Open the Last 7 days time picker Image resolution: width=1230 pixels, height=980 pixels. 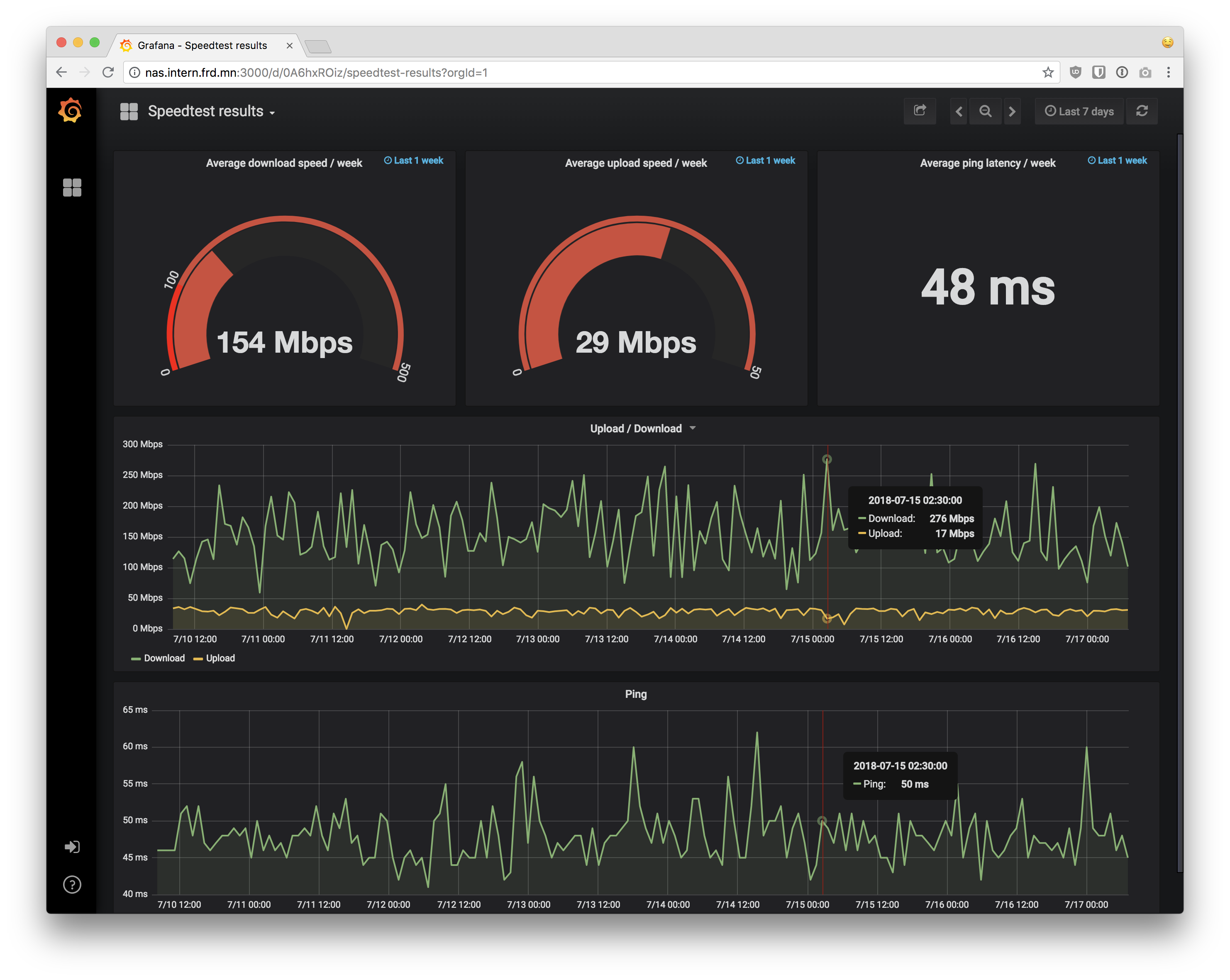[1079, 111]
